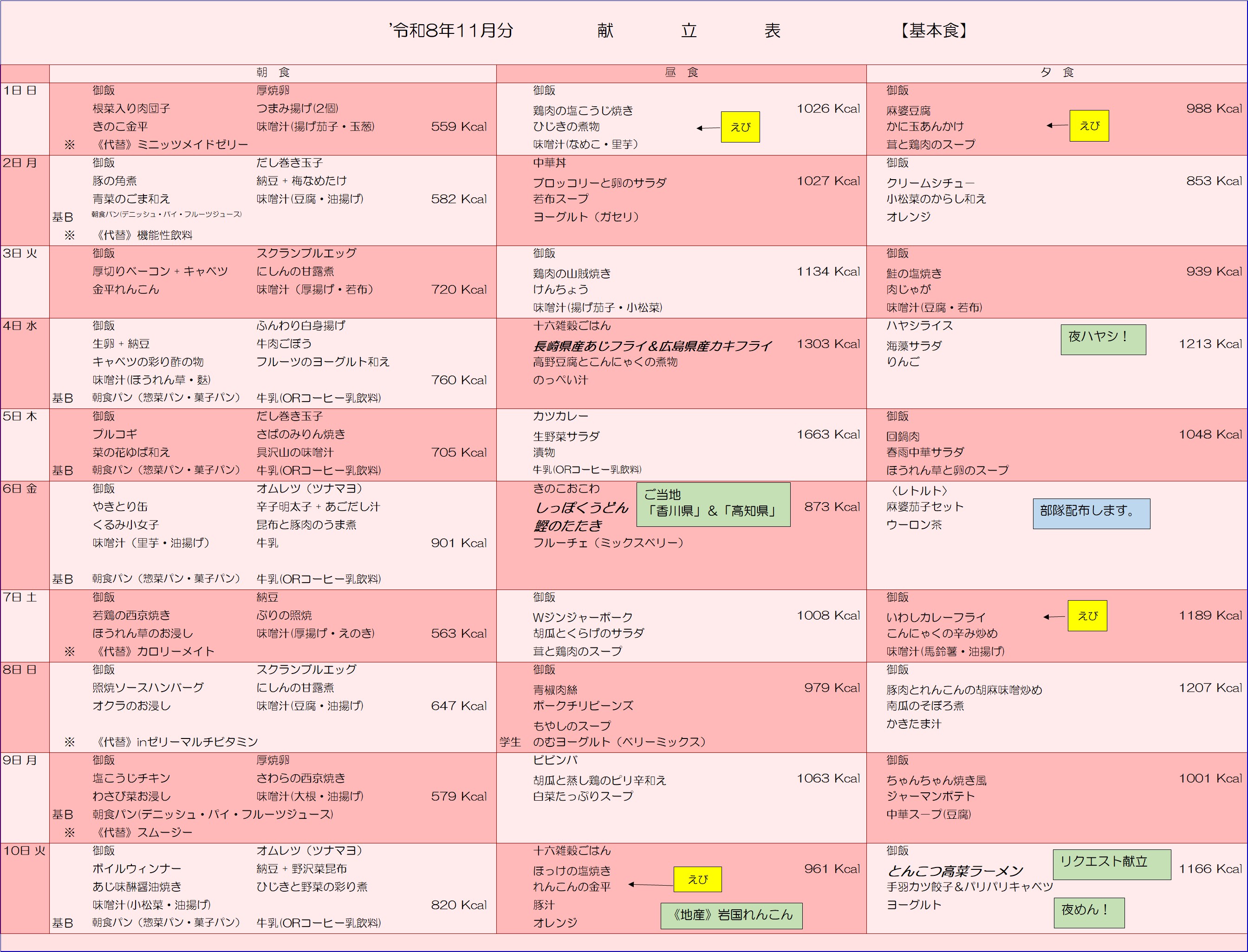Click the ご当地「香川県」＆「高知県」 callout
The width and height of the screenshot is (1248, 952).
tap(713, 505)
